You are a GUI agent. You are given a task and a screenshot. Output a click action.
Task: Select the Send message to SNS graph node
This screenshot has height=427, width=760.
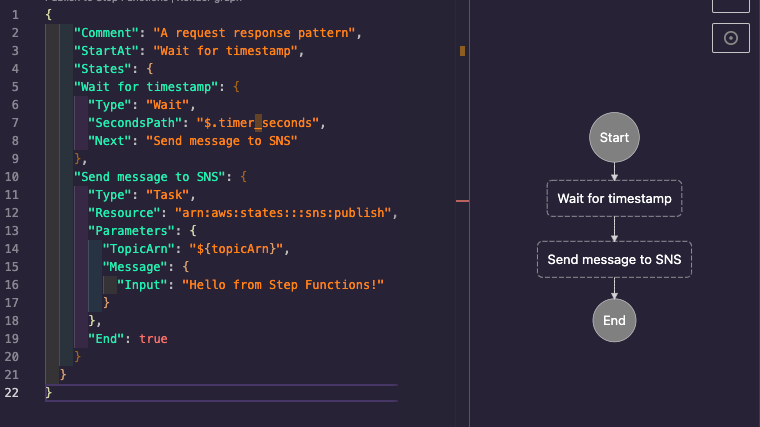click(614, 259)
